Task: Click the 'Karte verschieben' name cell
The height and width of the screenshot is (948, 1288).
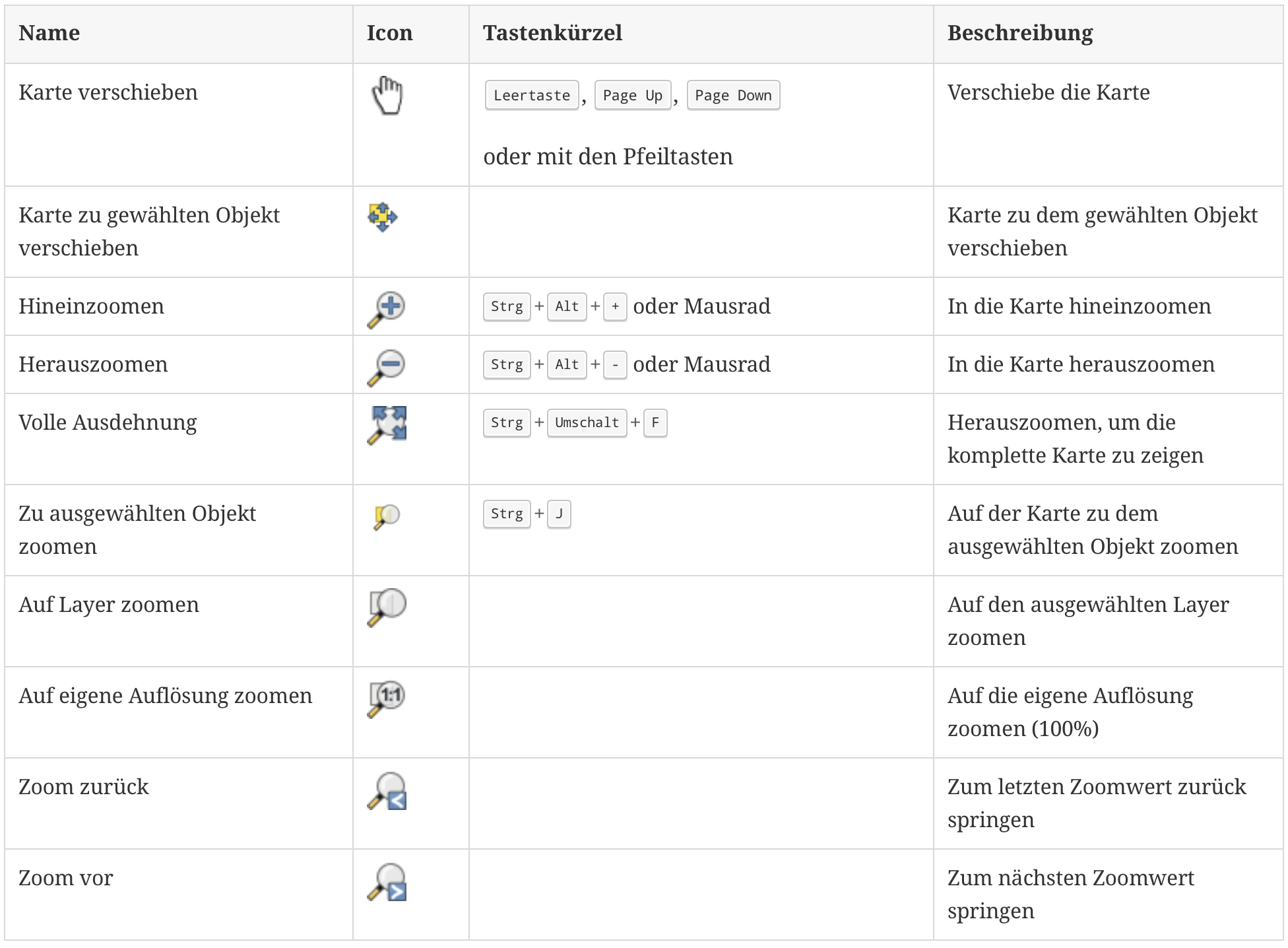Action: (x=108, y=92)
